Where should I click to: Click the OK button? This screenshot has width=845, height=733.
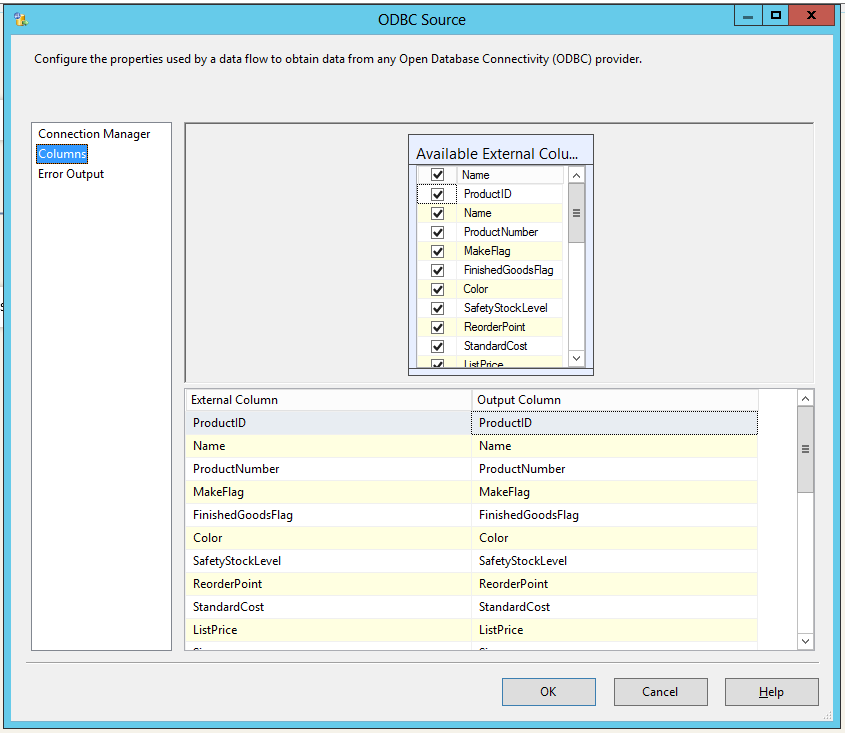point(548,691)
